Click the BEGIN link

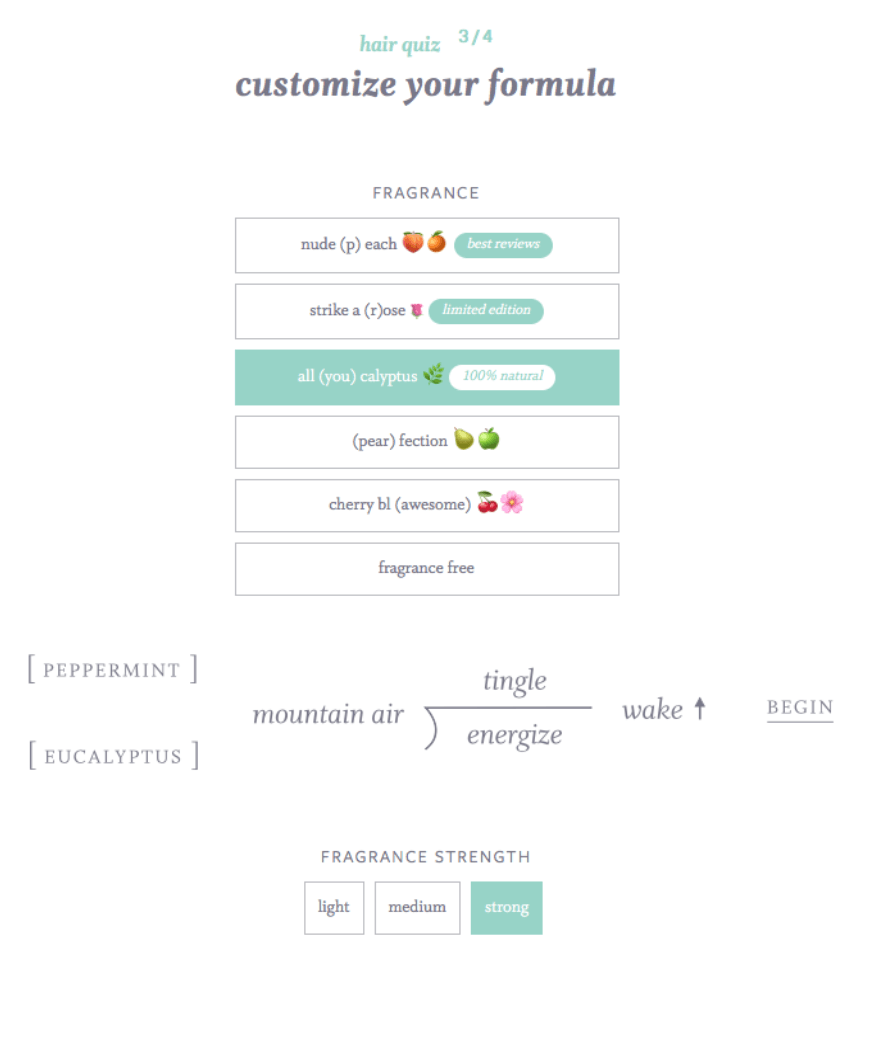800,708
